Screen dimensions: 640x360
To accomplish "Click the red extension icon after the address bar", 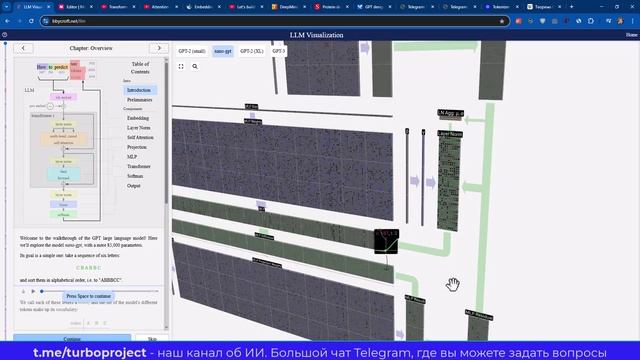I will [x=518, y=21].
